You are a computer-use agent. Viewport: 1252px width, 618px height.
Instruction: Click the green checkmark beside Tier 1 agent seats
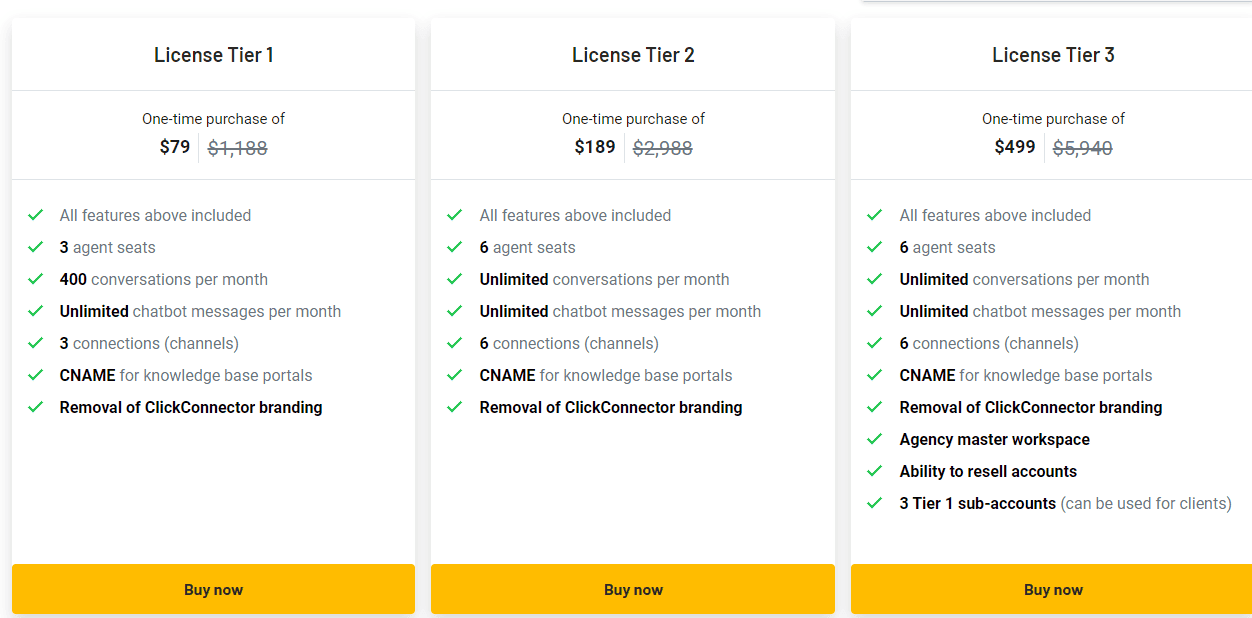(36, 247)
